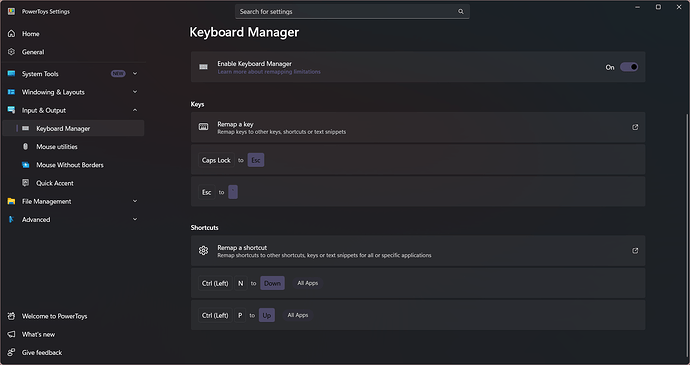Click the Give feedback icon
The width and height of the screenshot is (690, 365).
[11, 352]
